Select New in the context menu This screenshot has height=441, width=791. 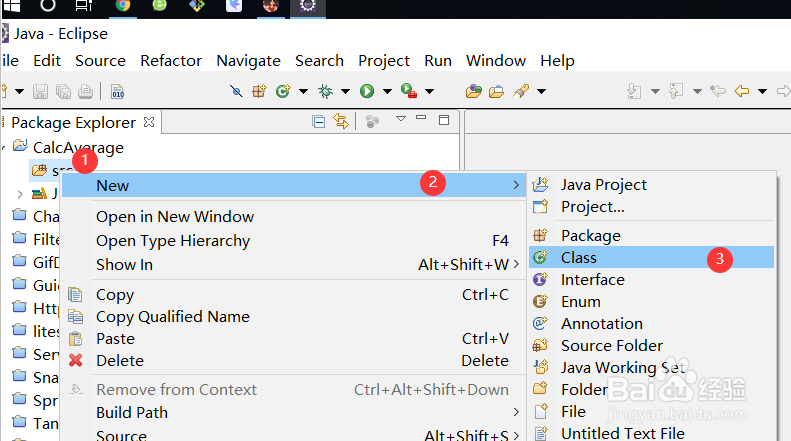tap(294, 185)
